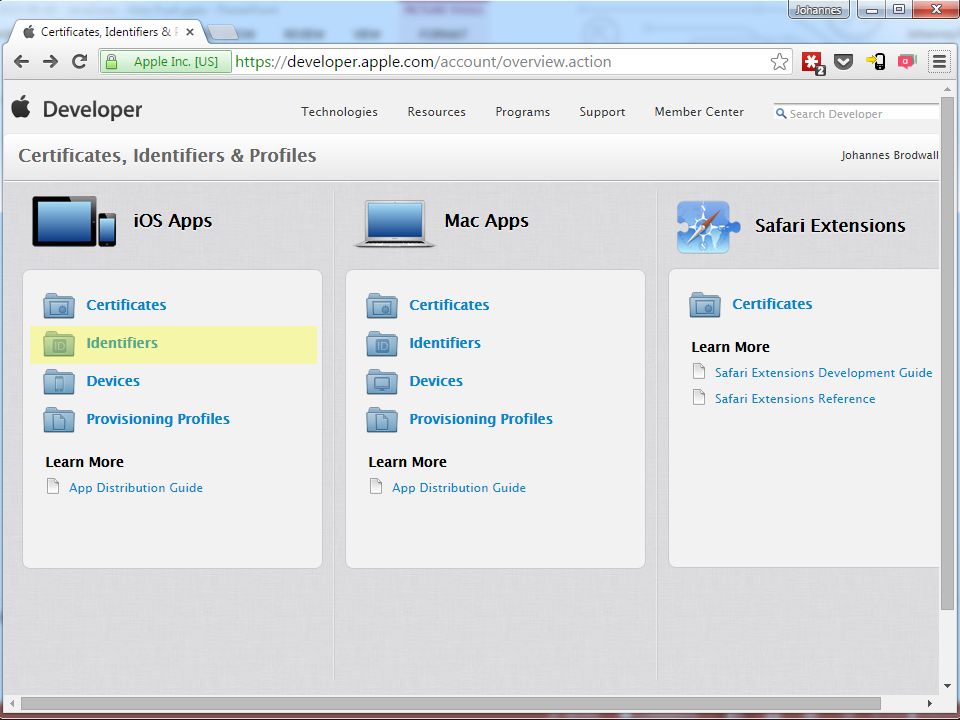Screen dimensions: 960x720
Task: Open iOS Apps Devices link
Action: [x=113, y=381]
